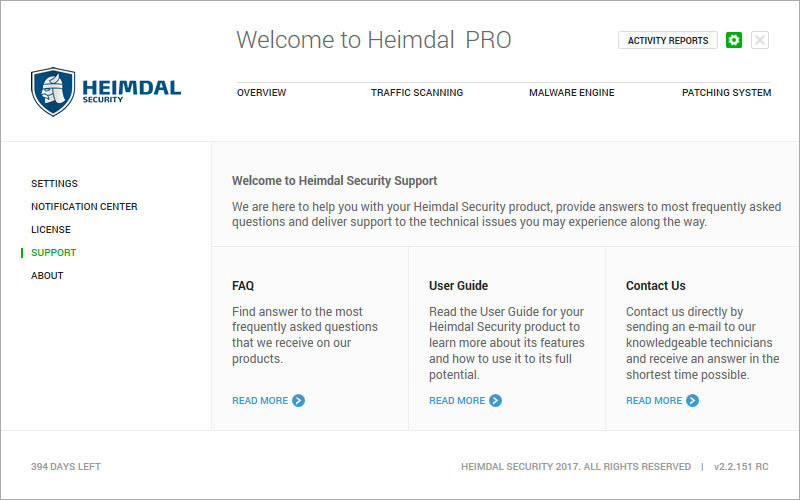
Task: Open Settings in the sidebar
Action: [x=55, y=184]
